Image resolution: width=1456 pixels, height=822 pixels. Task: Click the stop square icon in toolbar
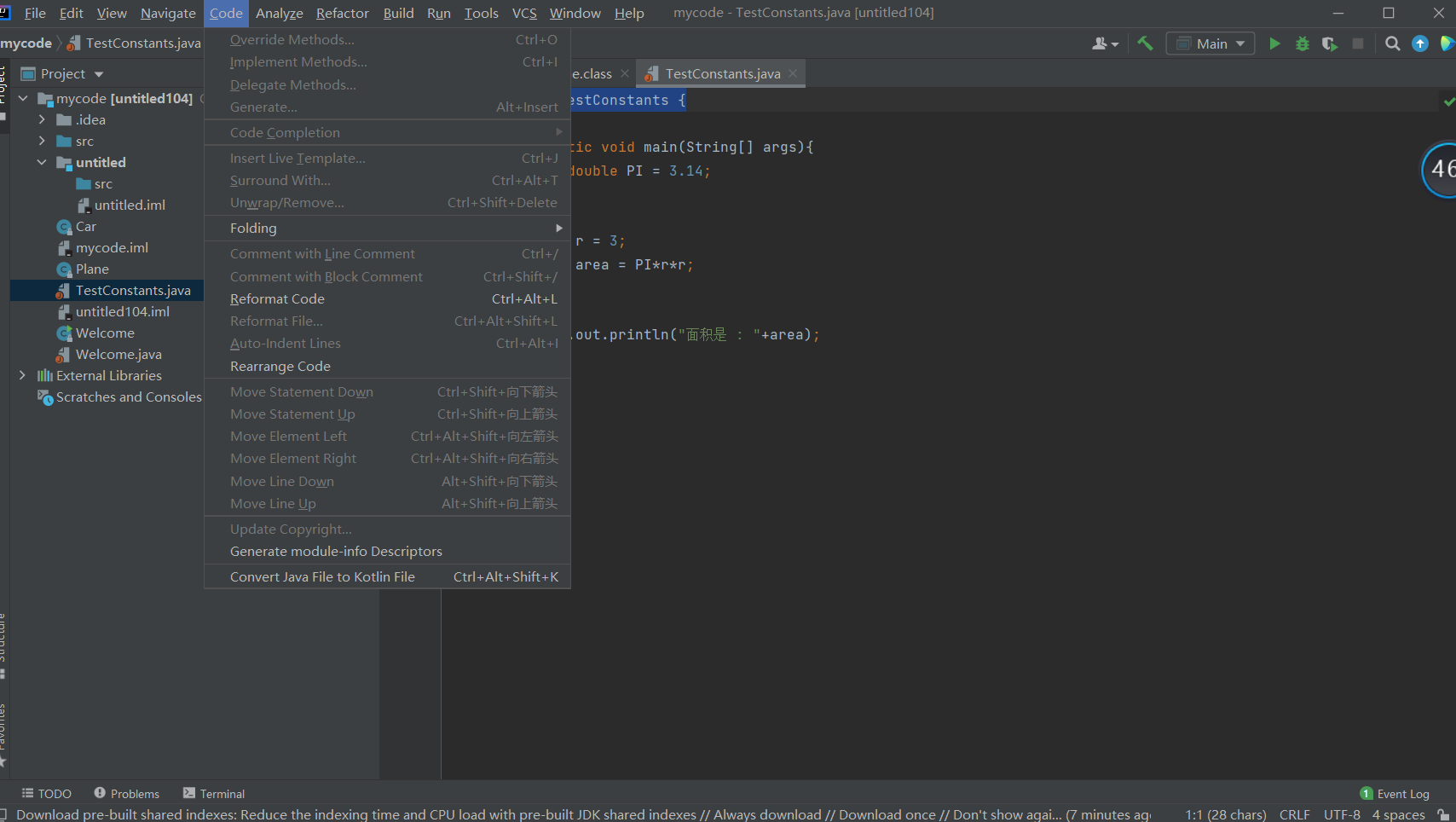(1358, 43)
